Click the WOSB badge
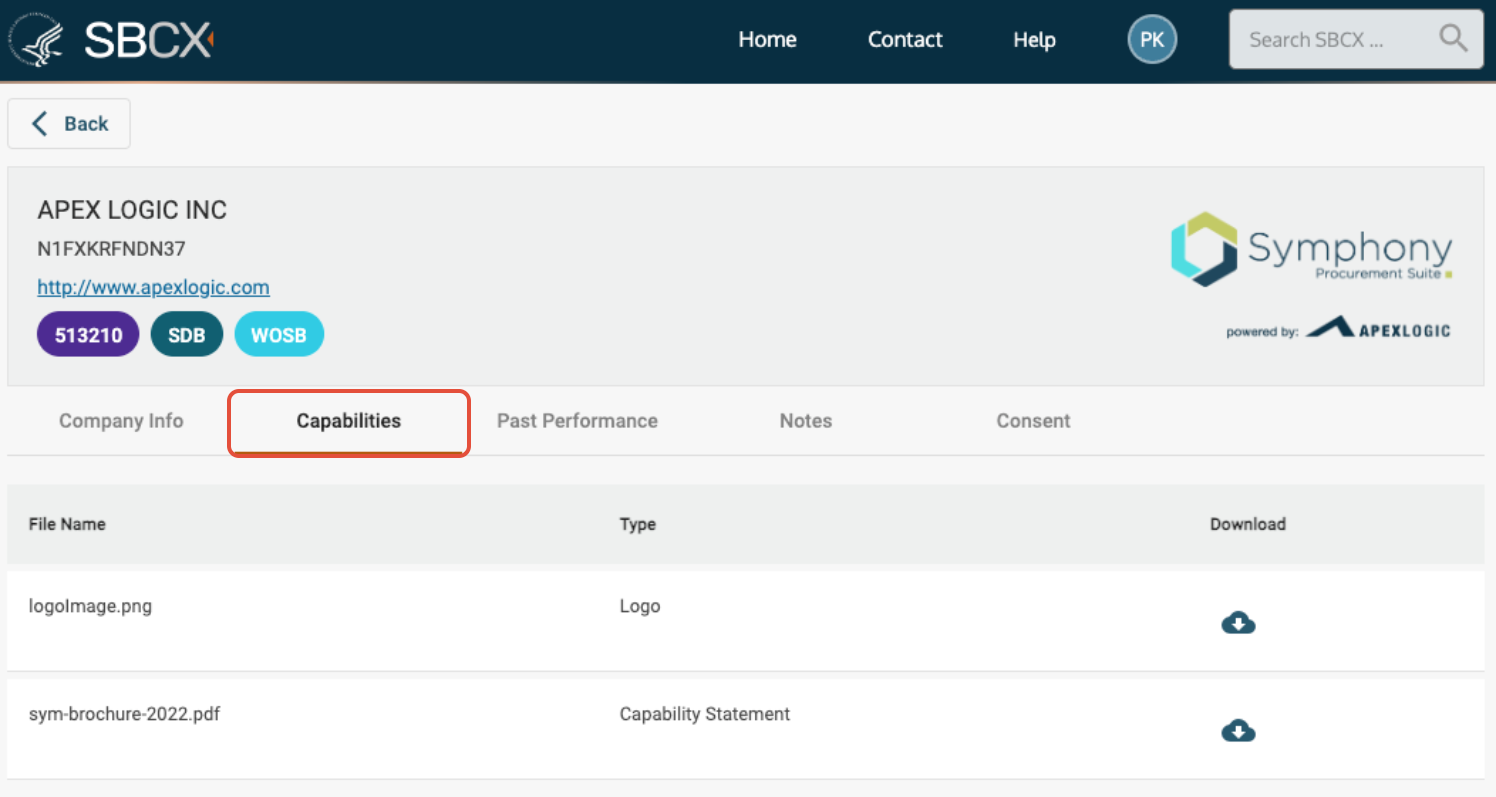The height and width of the screenshot is (797, 1496). pyautogui.click(x=279, y=335)
